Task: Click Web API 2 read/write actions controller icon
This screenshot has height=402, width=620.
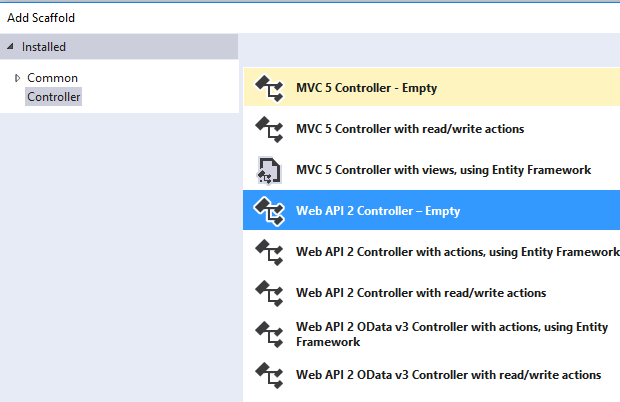Action: click(x=270, y=293)
